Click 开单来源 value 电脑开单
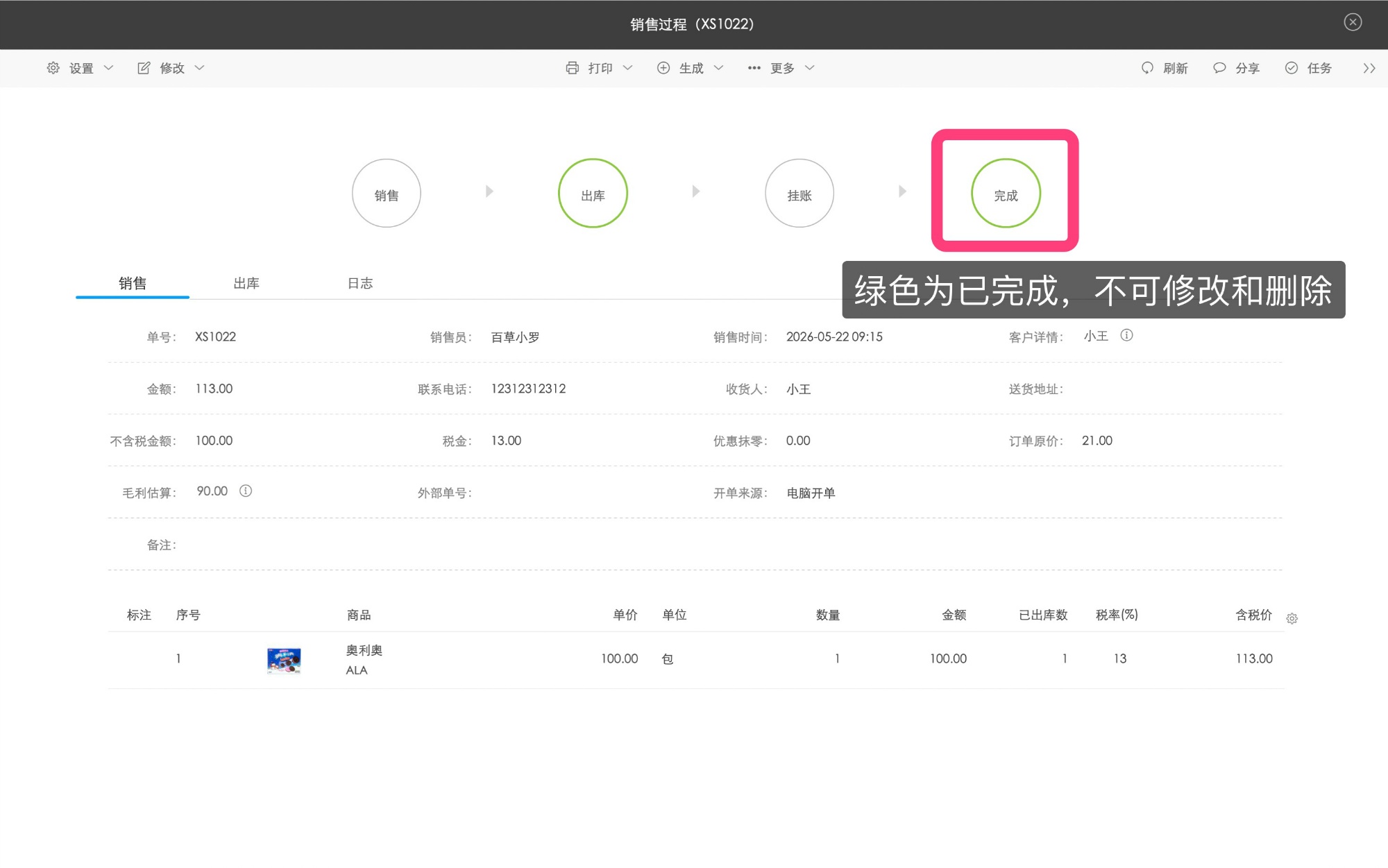 [x=811, y=493]
